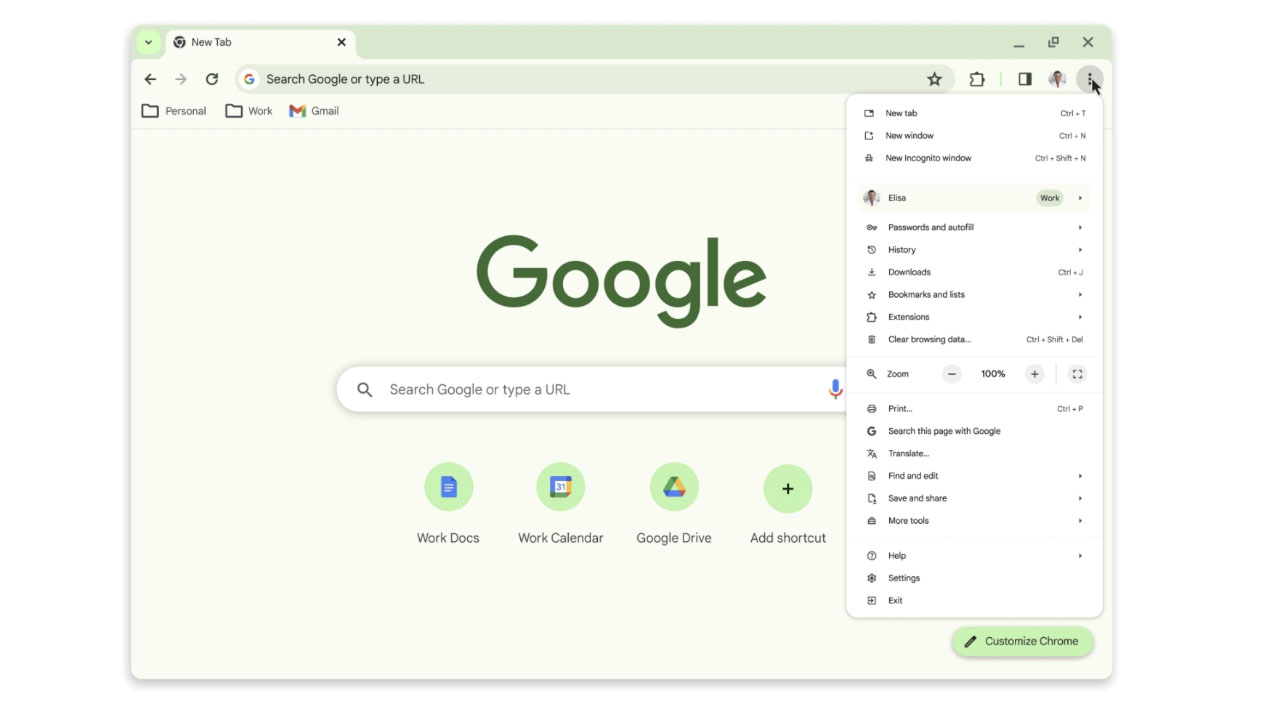The width and height of the screenshot is (1280, 720).
Task: Select the voice search microphone icon
Action: [x=836, y=390]
